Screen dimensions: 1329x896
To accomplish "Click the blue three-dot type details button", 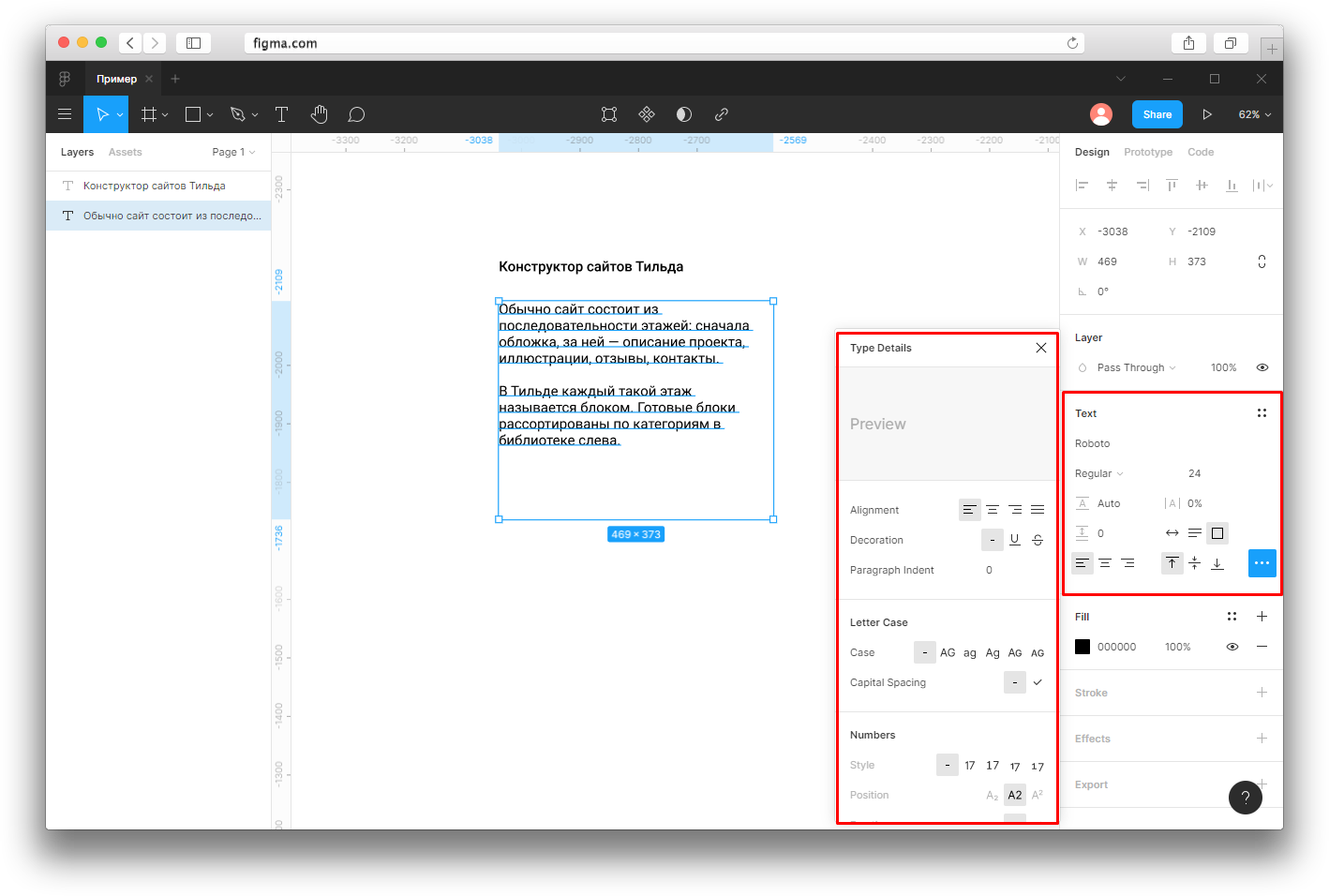I will pos(1262,563).
